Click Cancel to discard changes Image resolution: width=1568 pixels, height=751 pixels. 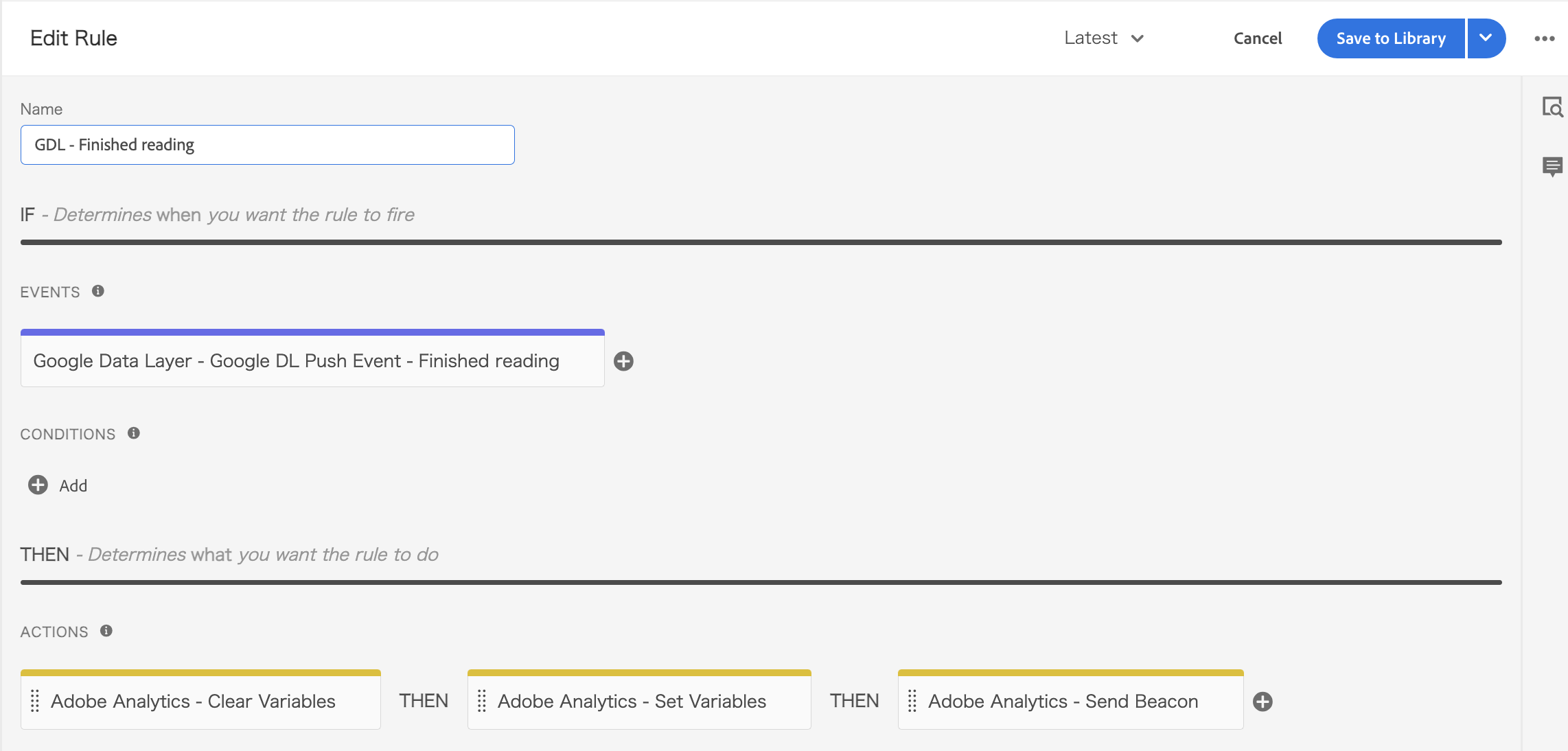click(x=1257, y=38)
